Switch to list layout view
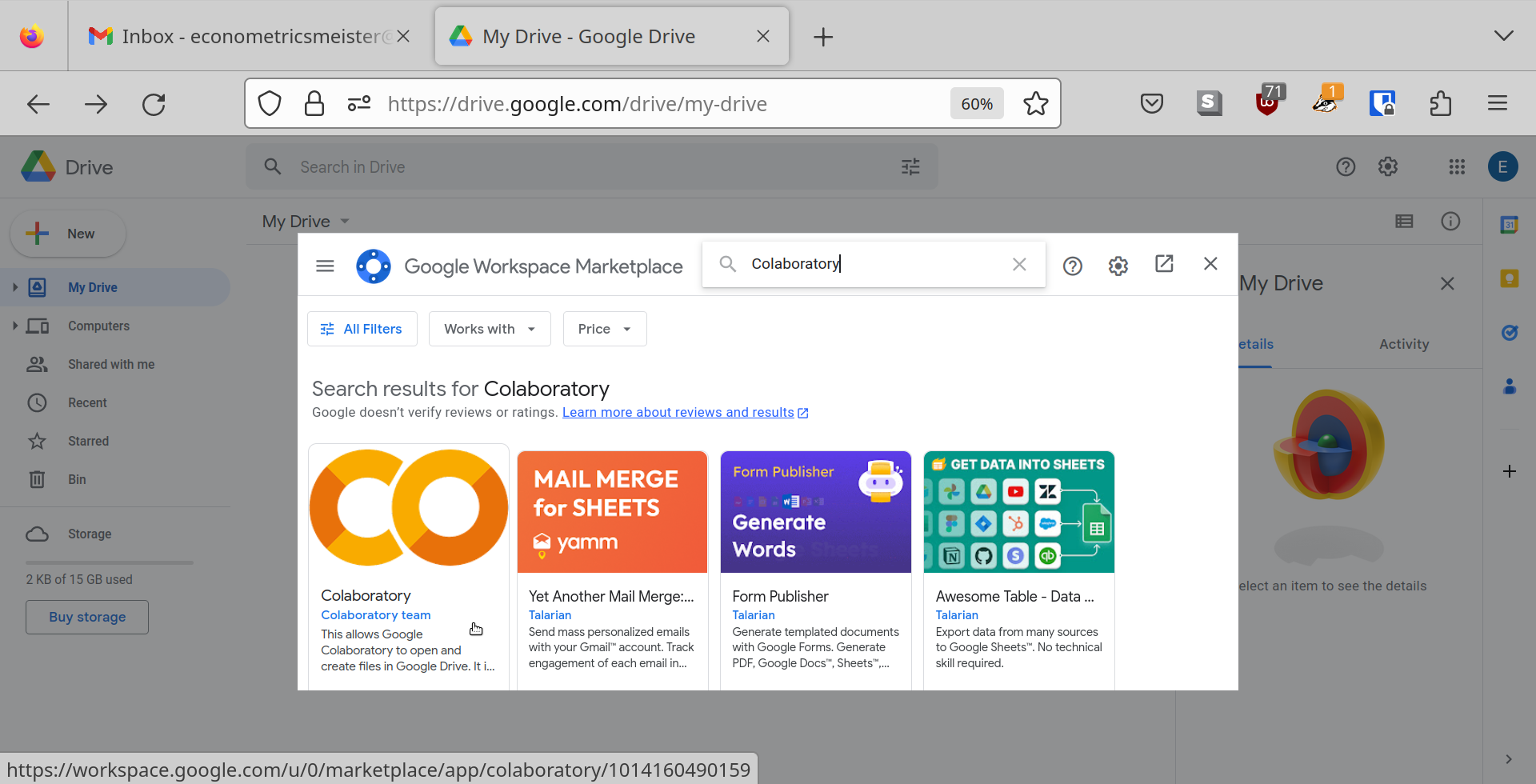 1404,222
